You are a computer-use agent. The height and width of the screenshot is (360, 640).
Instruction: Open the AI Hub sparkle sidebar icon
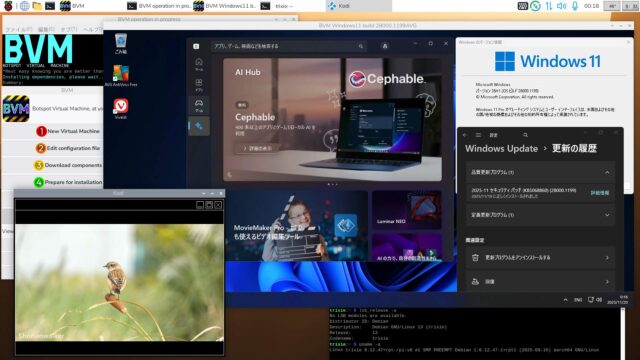click(x=199, y=126)
